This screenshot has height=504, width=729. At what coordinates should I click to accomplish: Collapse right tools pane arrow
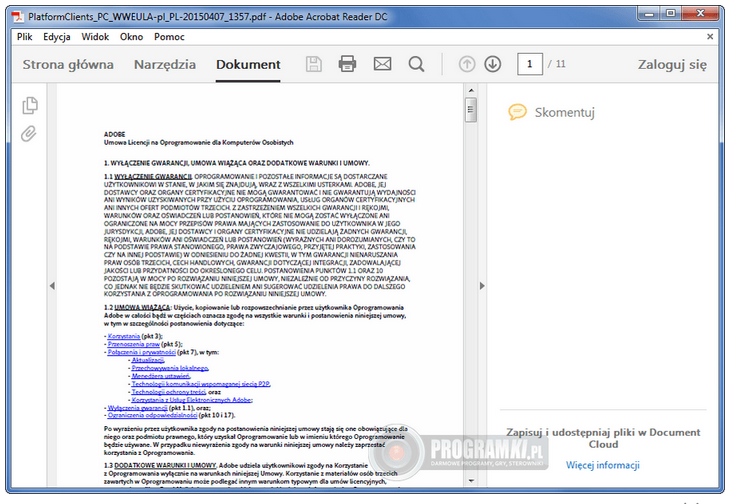click(482, 285)
